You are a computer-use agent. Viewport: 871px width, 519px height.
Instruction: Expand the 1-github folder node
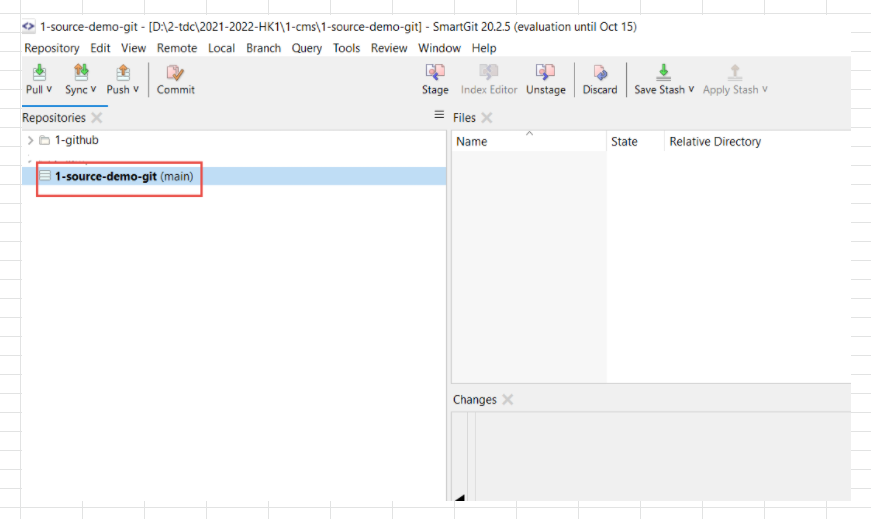pos(31,140)
